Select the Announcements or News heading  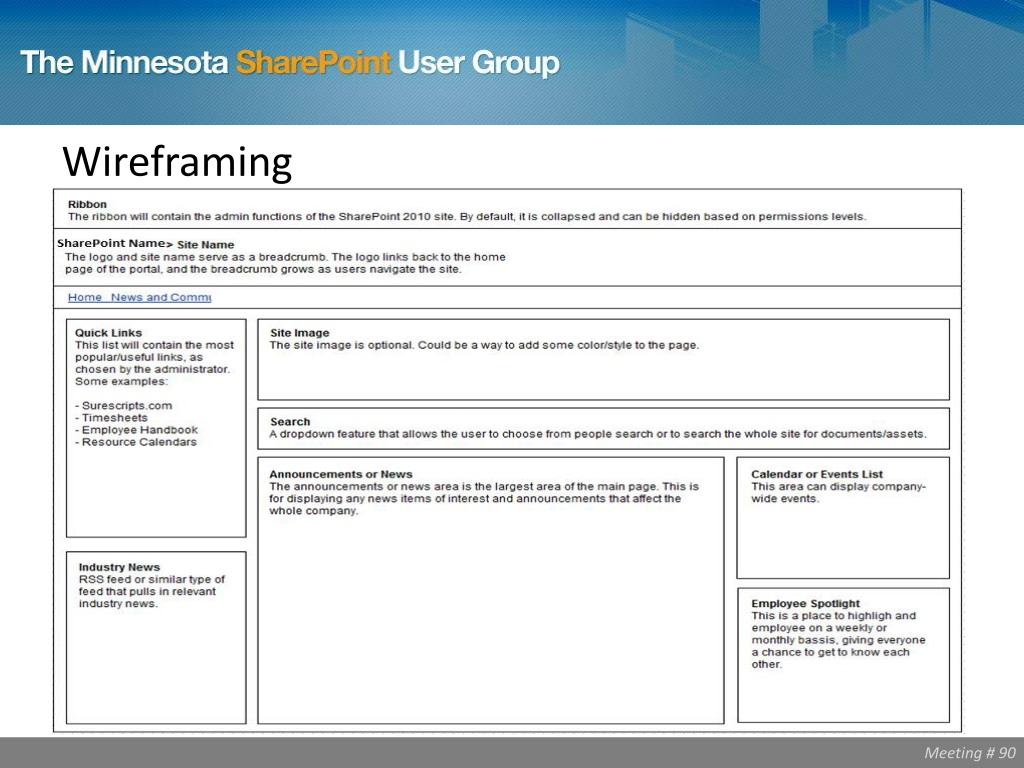(341, 474)
